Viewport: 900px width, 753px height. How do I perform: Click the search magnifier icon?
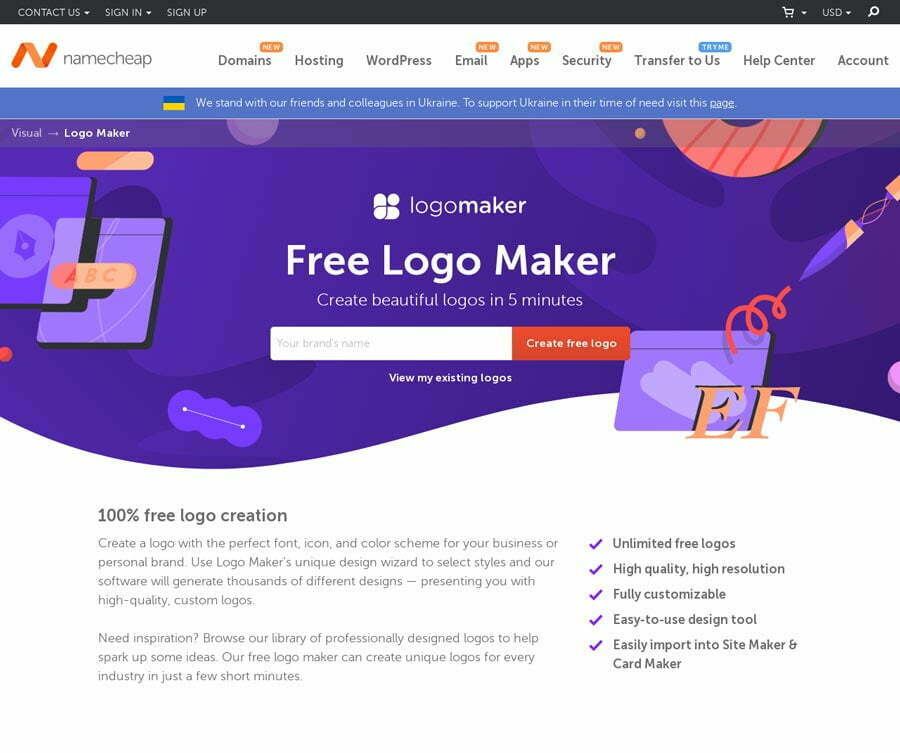[x=874, y=11]
